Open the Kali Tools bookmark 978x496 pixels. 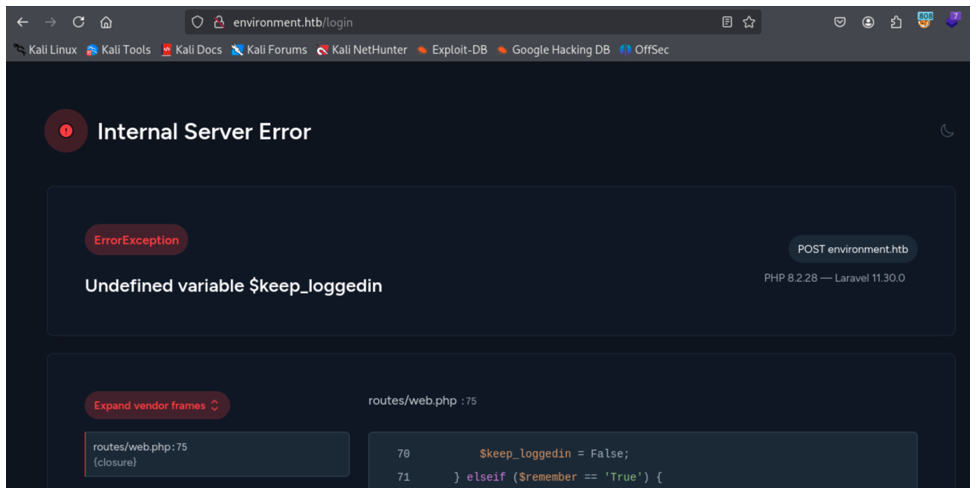coord(119,50)
